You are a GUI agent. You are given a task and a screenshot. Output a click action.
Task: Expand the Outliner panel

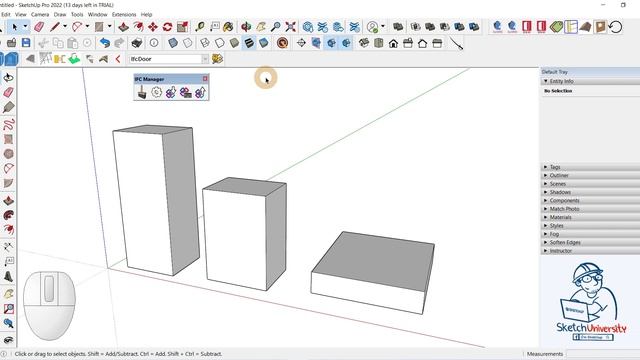point(590,176)
